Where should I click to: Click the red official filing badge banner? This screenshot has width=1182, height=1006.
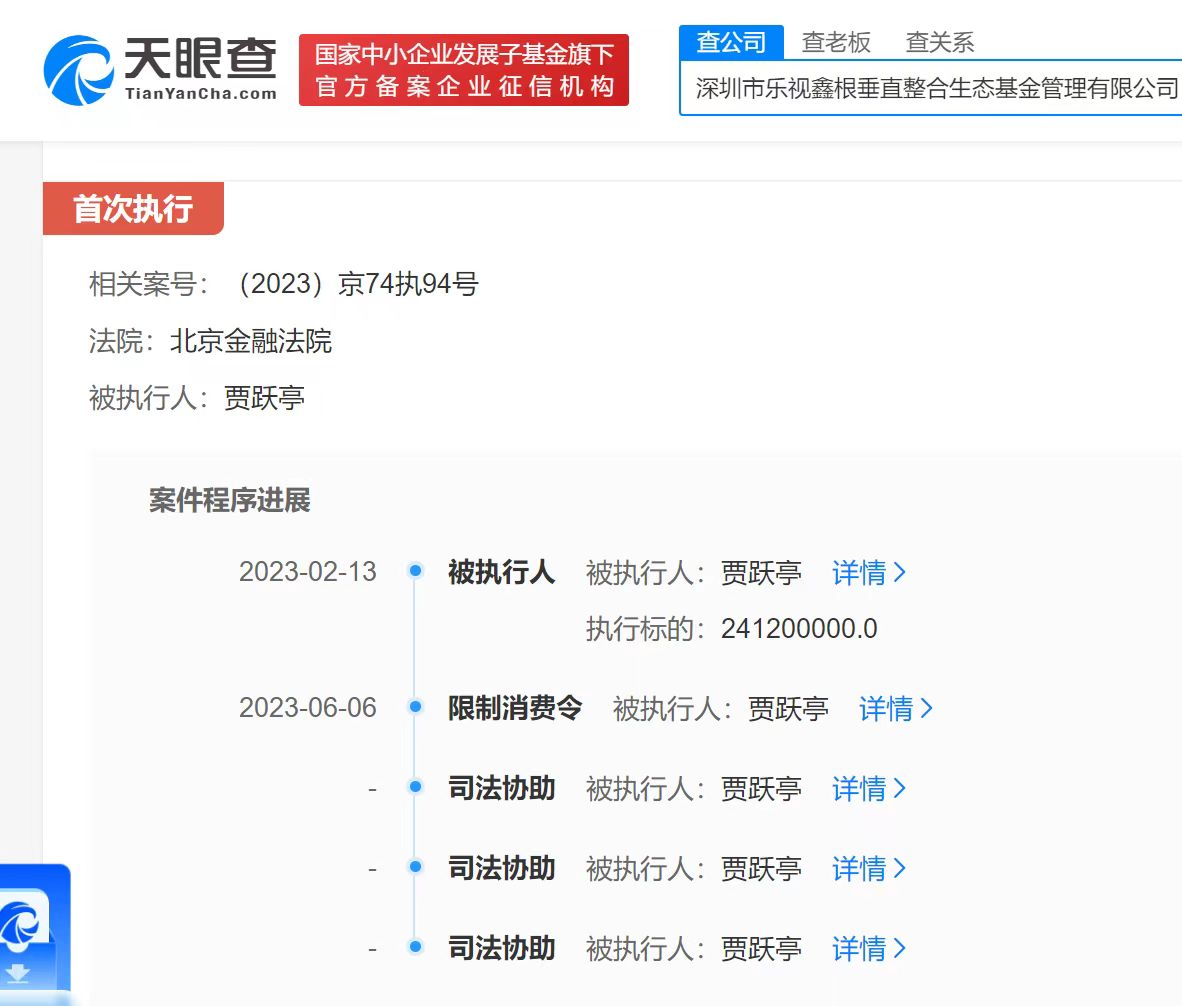(463, 69)
